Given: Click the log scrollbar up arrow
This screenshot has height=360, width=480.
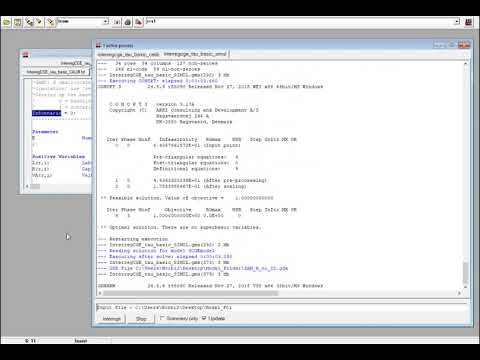Looking at the screenshot, I should point(466,63).
